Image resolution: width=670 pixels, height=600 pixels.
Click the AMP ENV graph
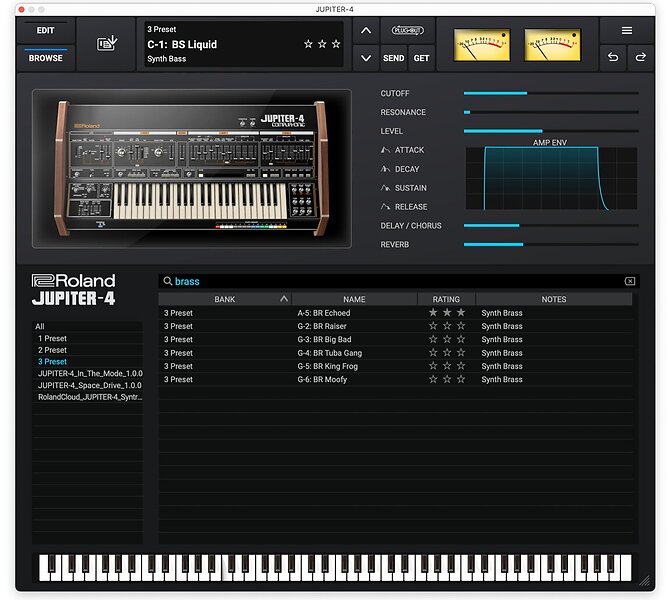[551, 178]
